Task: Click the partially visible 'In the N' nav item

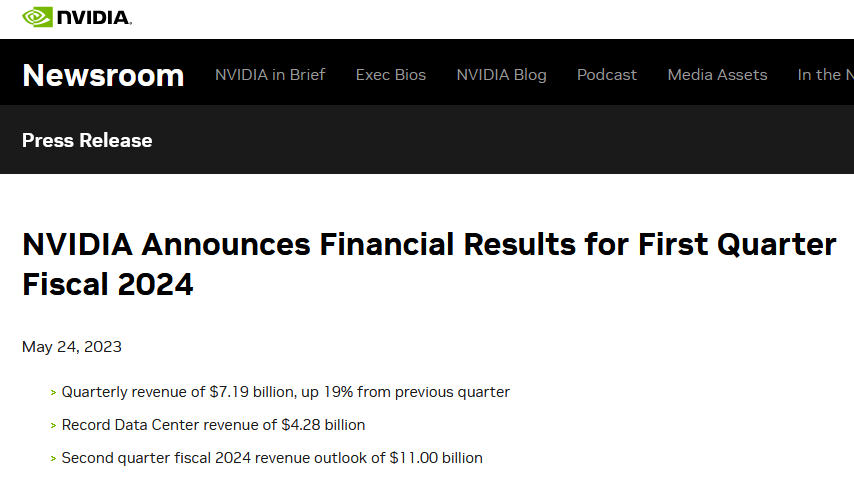Action: (825, 75)
